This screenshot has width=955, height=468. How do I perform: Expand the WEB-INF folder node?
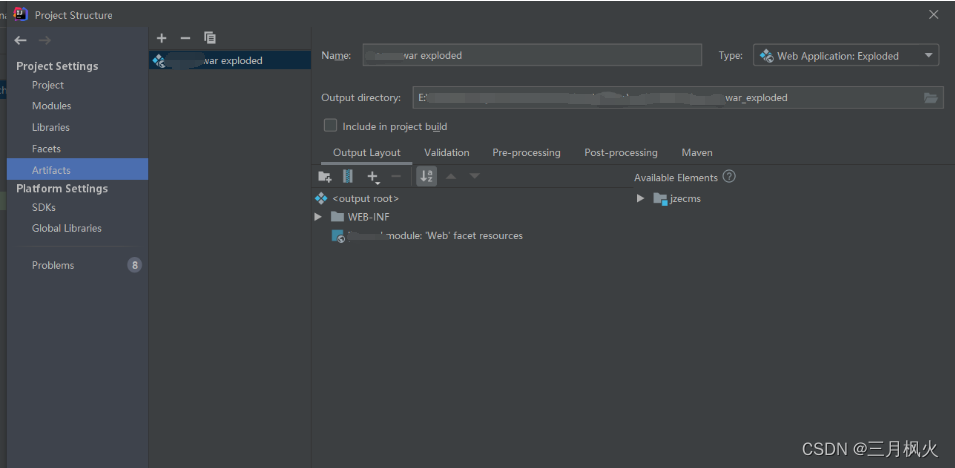coord(318,217)
